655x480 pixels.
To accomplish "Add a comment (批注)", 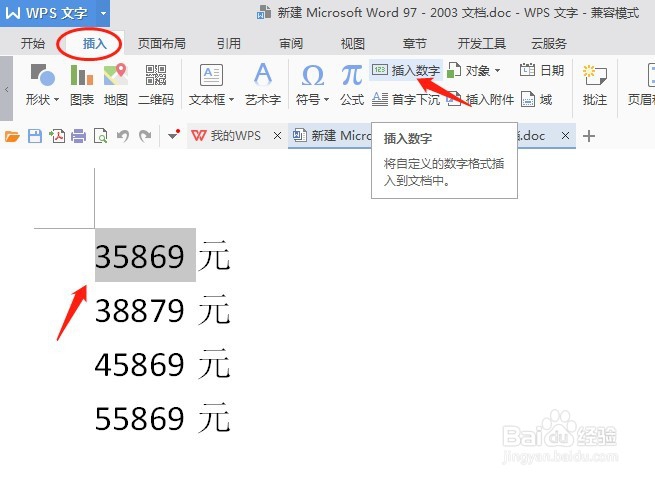I will point(595,84).
